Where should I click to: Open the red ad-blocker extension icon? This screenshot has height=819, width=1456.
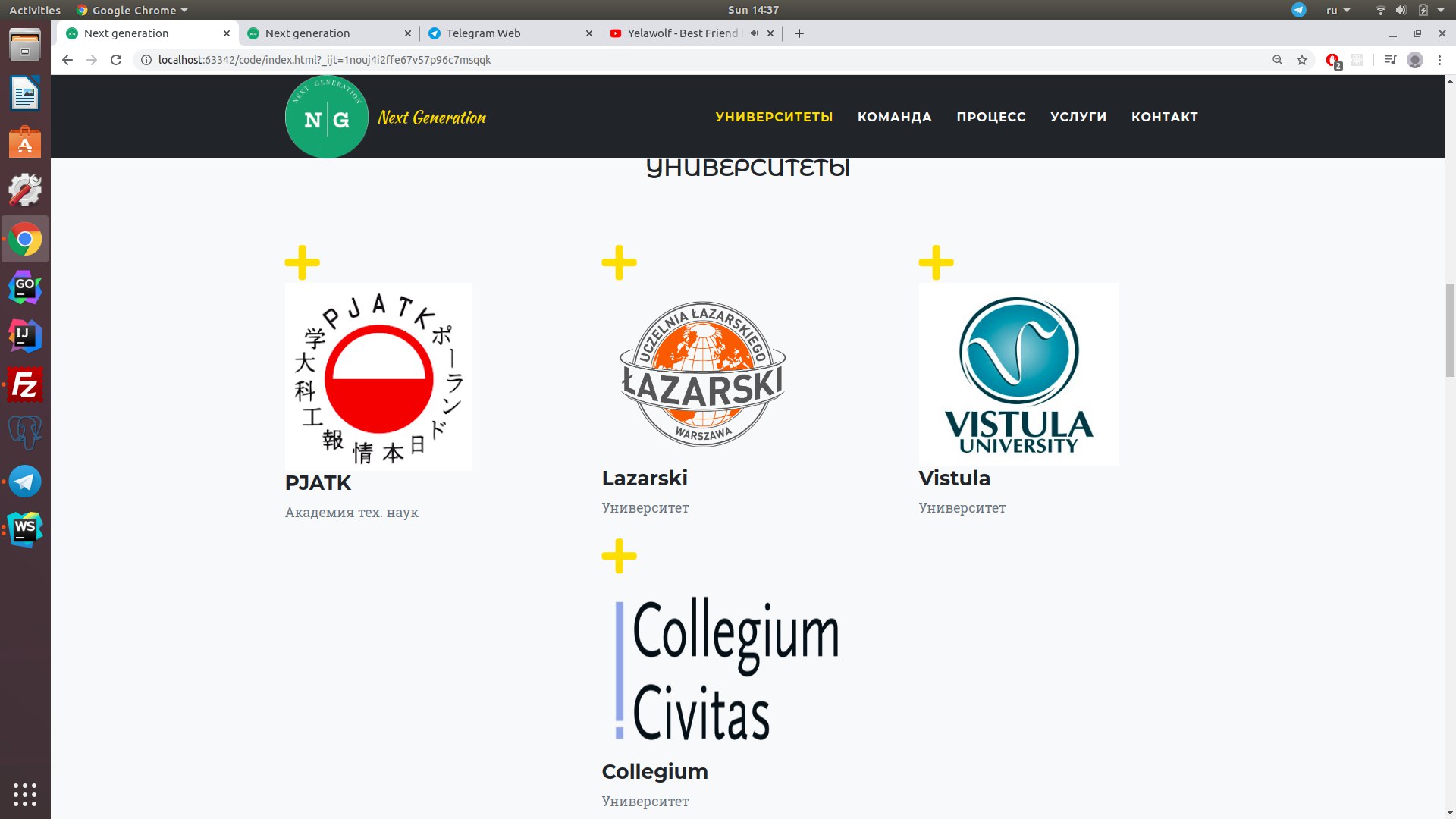tap(1332, 60)
